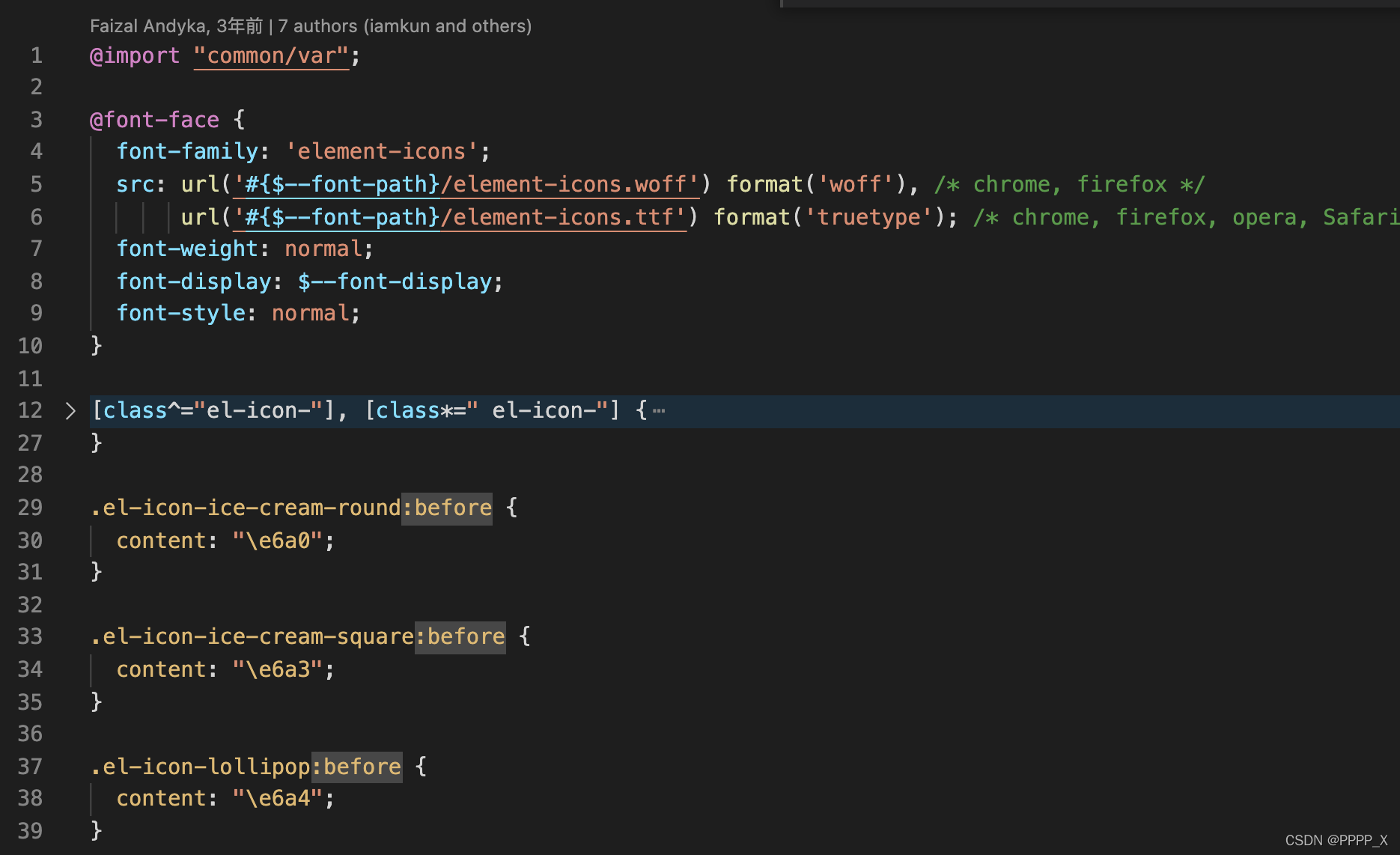The image size is (1400, 855).
Task: Click the font-weight property on line 7
Action: coord(187,249)
